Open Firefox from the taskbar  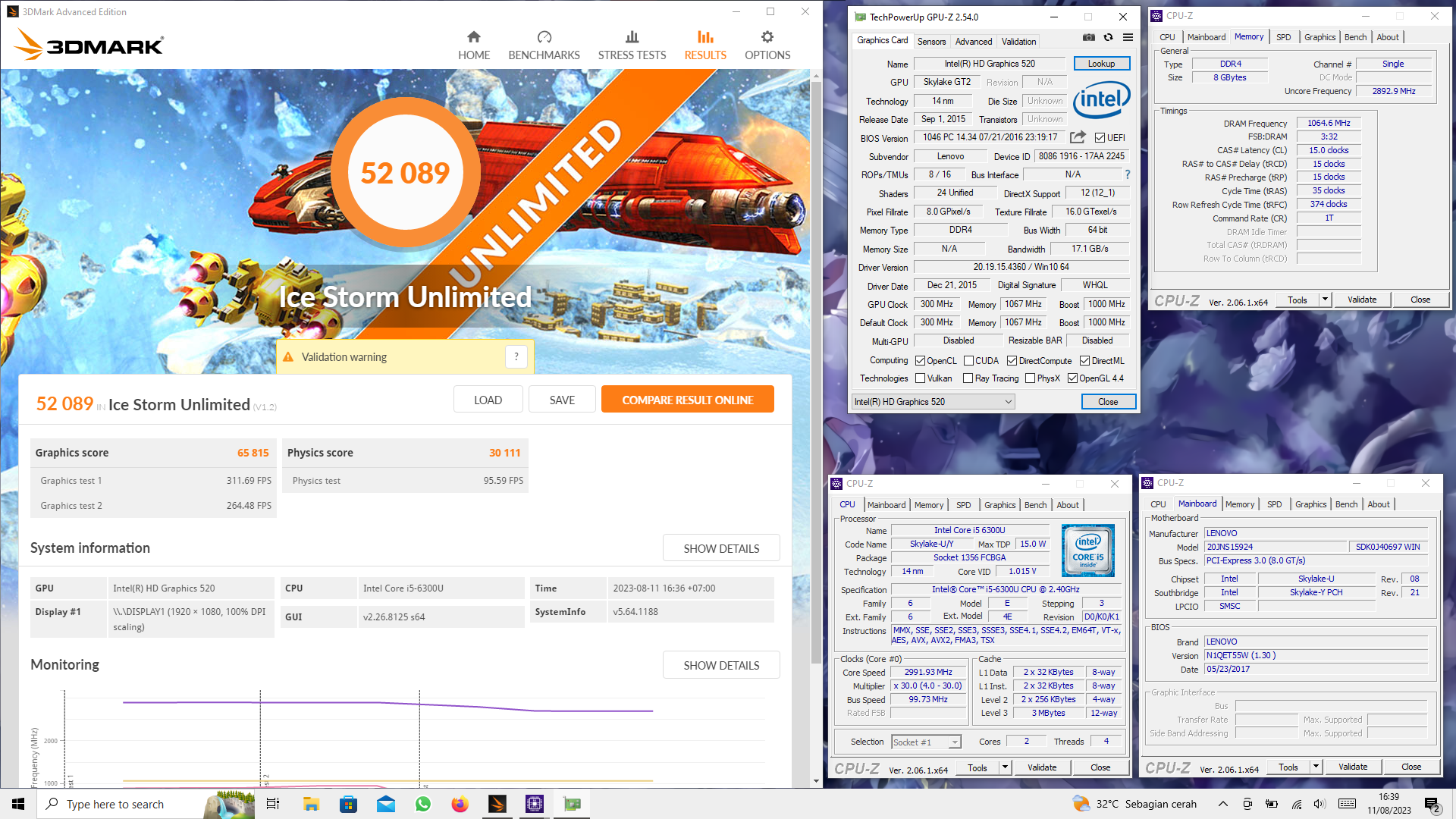(x=460, y=804)
